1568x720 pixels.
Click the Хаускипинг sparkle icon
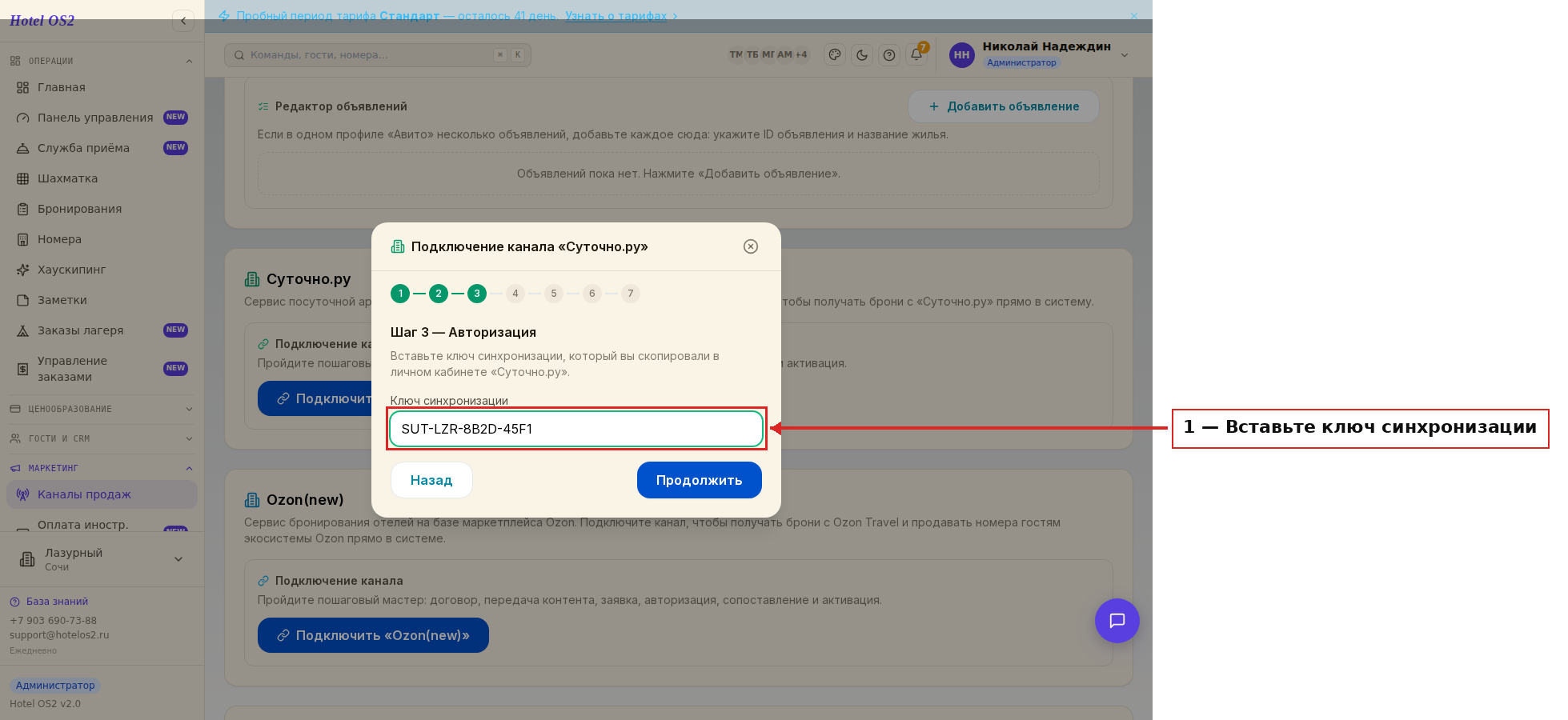[x=22, y=270]
